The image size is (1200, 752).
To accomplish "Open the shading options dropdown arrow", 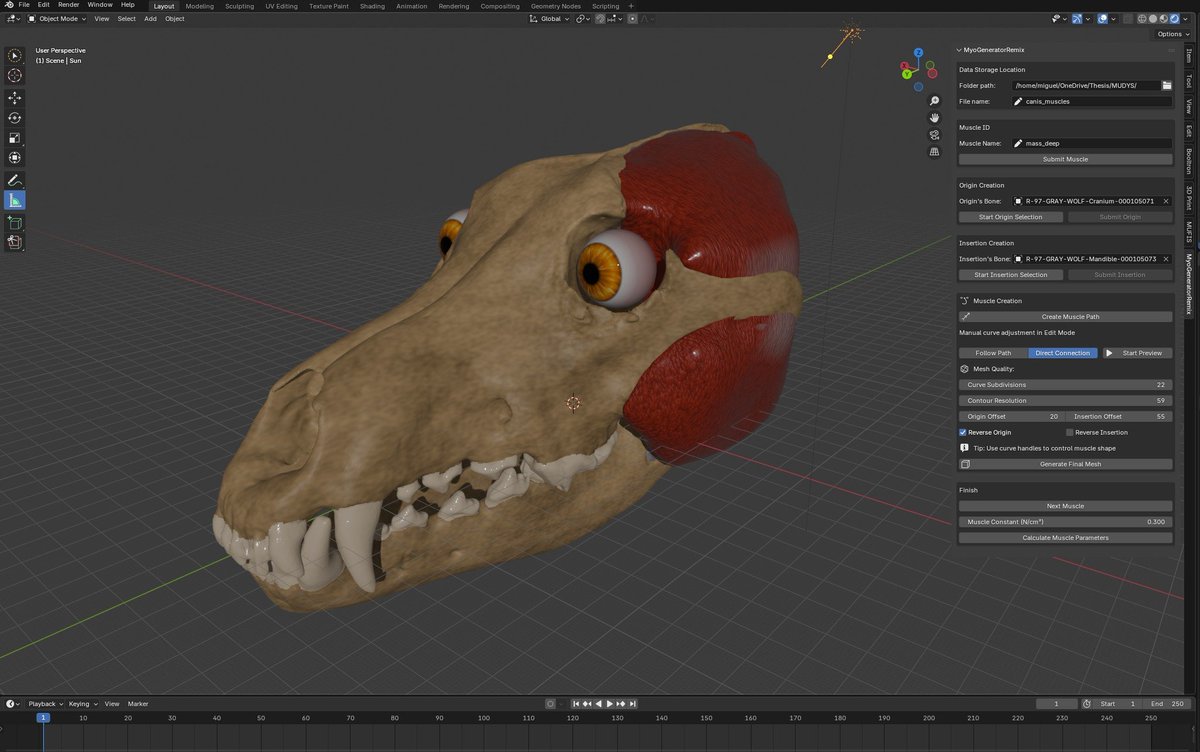I will [1185, 18].
